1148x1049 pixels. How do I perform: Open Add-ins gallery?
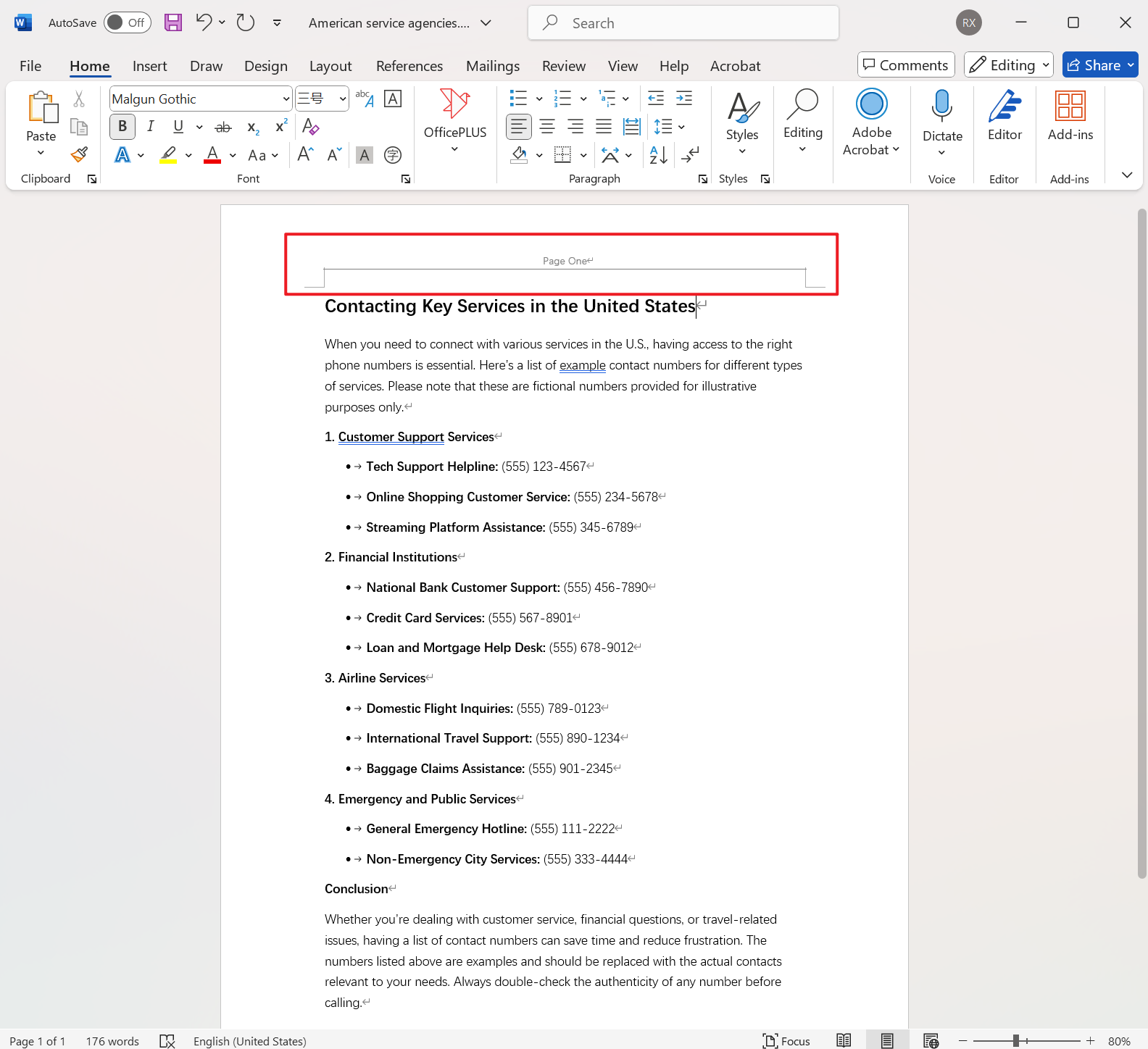point(1070,116)
